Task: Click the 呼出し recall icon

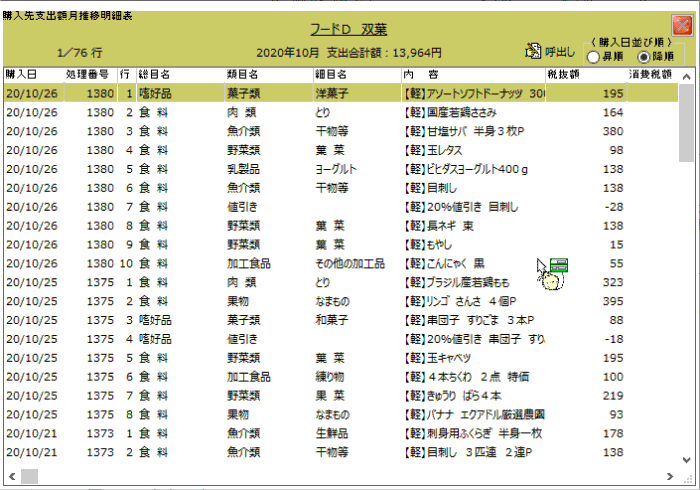Action: 533,51
